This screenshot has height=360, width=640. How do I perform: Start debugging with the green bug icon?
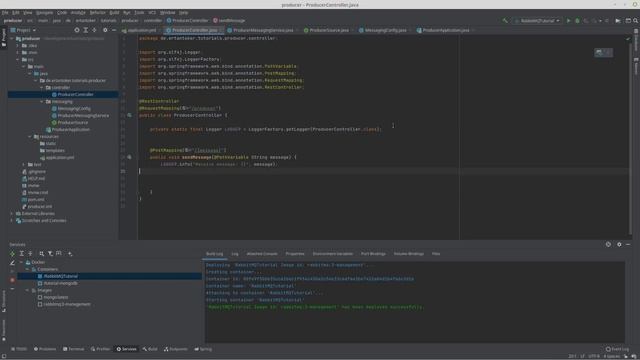coord(577,20)
